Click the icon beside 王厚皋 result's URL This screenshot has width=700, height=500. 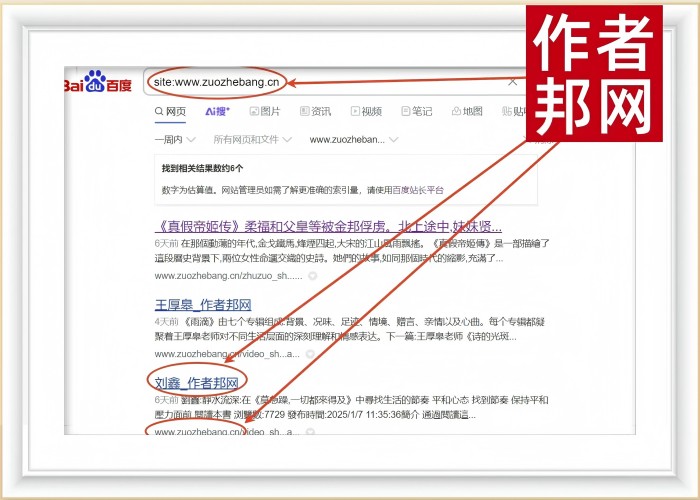click(x=312, y=353)
